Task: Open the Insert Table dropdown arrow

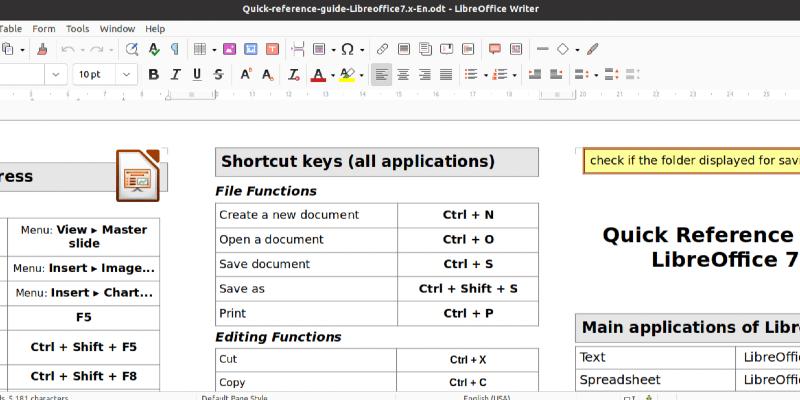Action: click(x=212, y=49)
